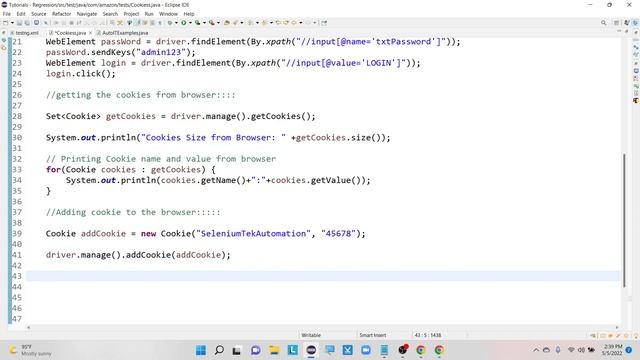Open the New wizard dropdown arrow
Image resolution: width=640 pixels, height=360 pixels.
12,23
